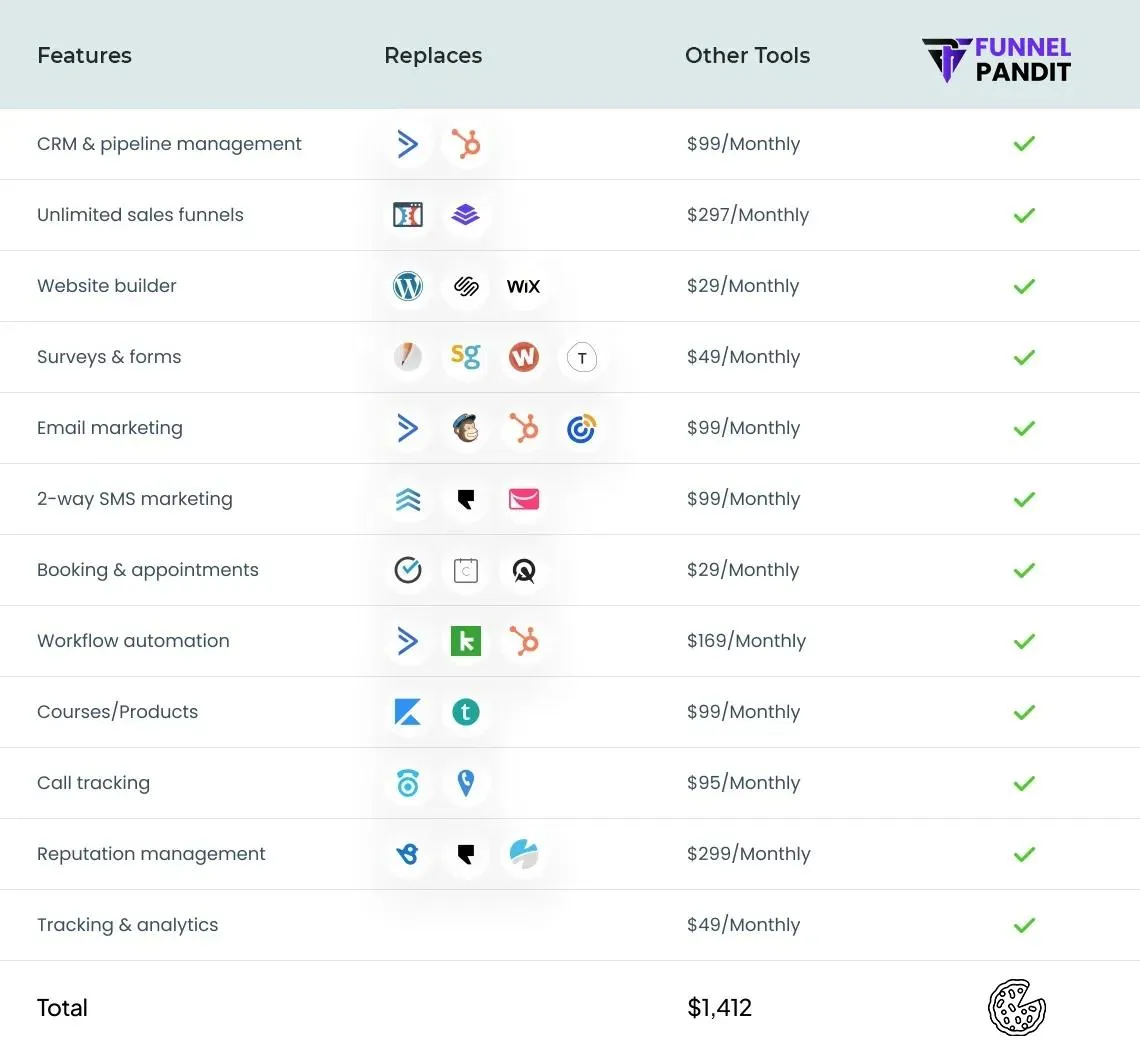Click the Funnel Pandit logo
This screenshot has width=1140, height=1052.
pyautogui.click(x=997, y=59)
